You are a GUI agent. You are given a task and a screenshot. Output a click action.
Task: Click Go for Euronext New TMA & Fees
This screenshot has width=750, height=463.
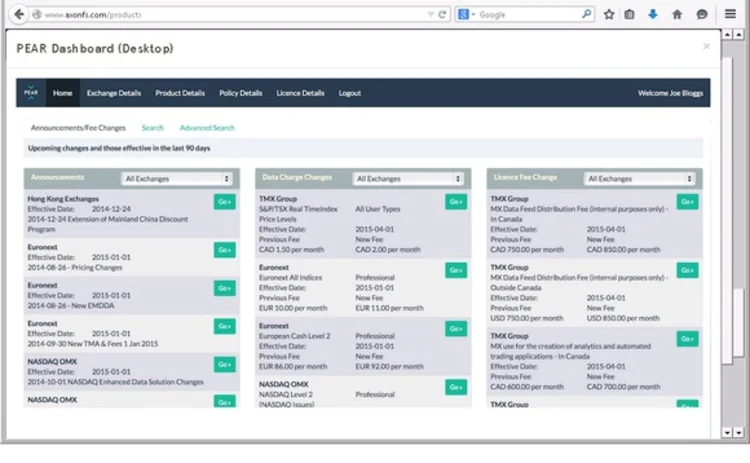[x=224, y=326]
